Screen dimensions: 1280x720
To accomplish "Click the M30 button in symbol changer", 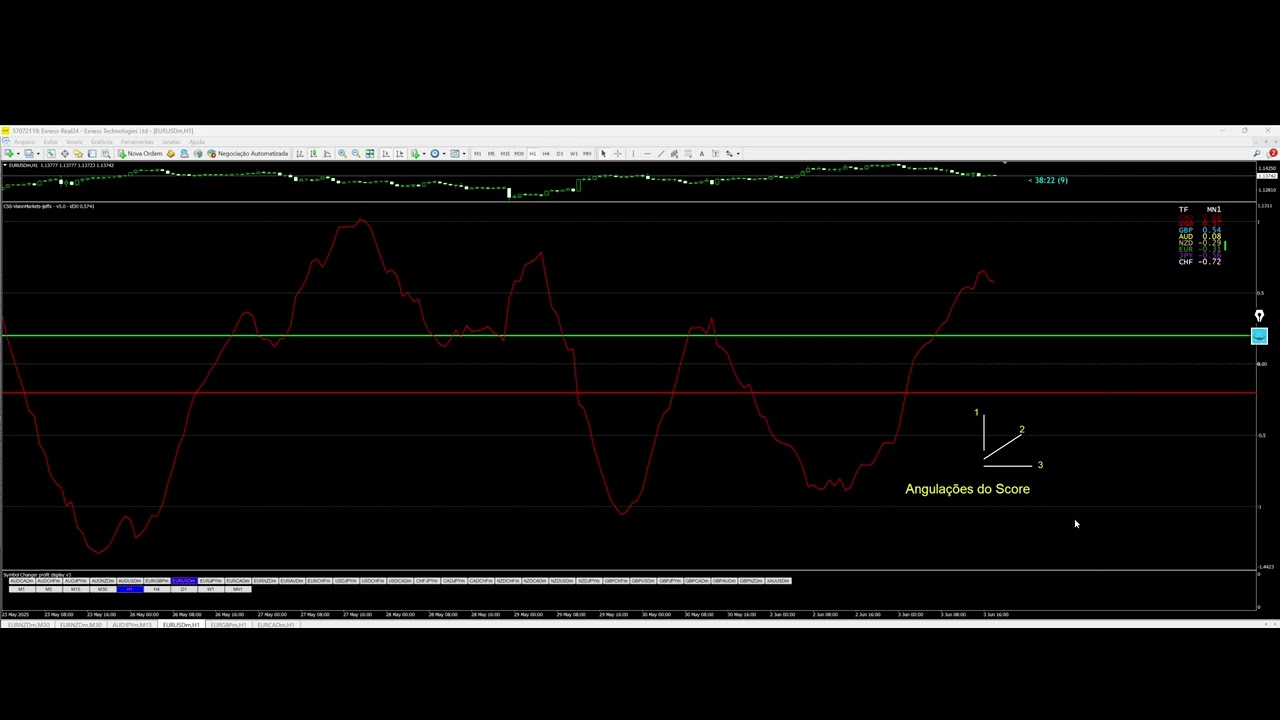I will point(103,589).
